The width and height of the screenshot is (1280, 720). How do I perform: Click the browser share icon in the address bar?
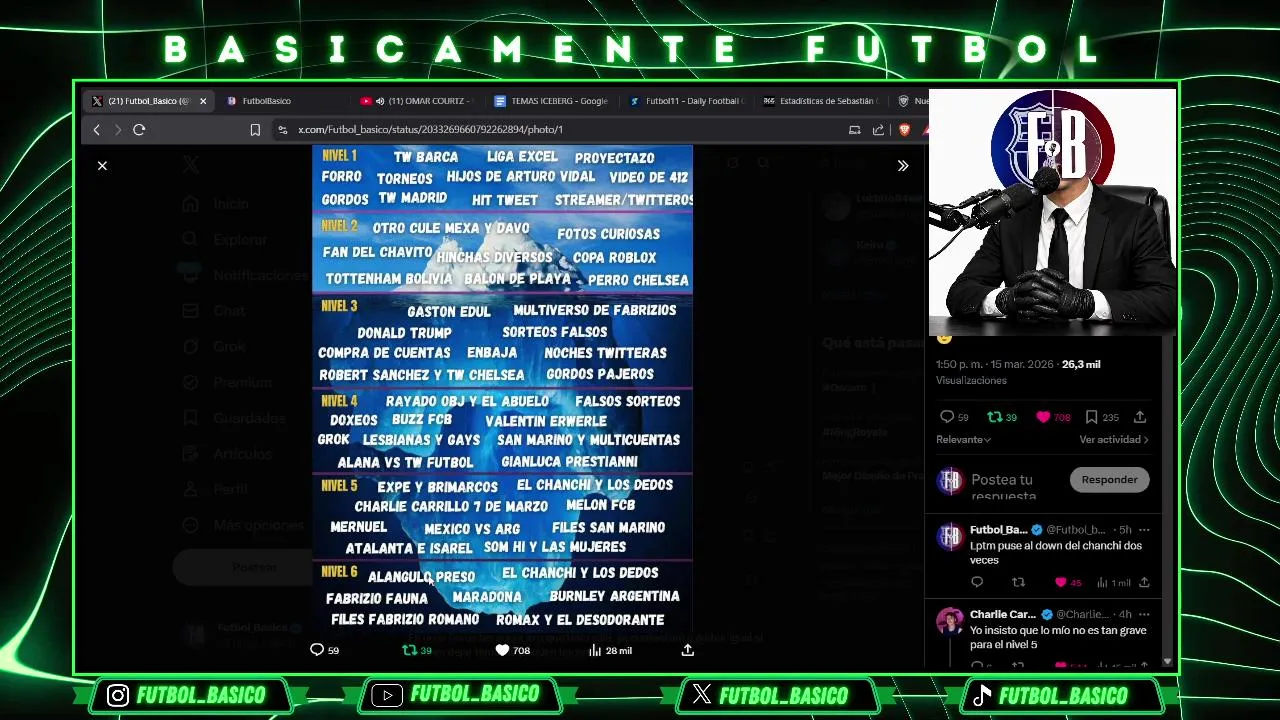[x=878, y=130]
